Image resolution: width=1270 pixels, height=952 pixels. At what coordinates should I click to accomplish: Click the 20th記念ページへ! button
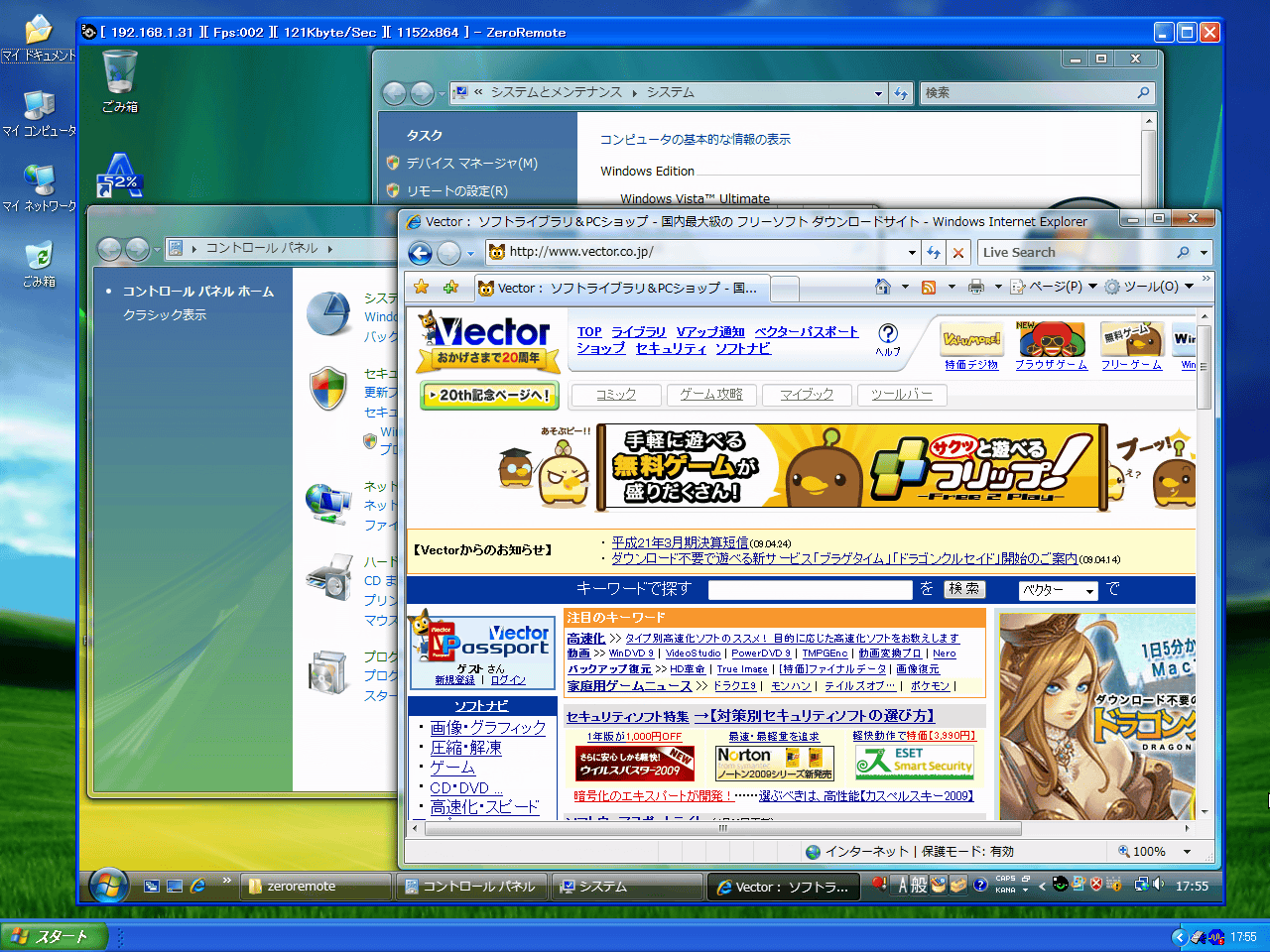[x=489, y=395]
